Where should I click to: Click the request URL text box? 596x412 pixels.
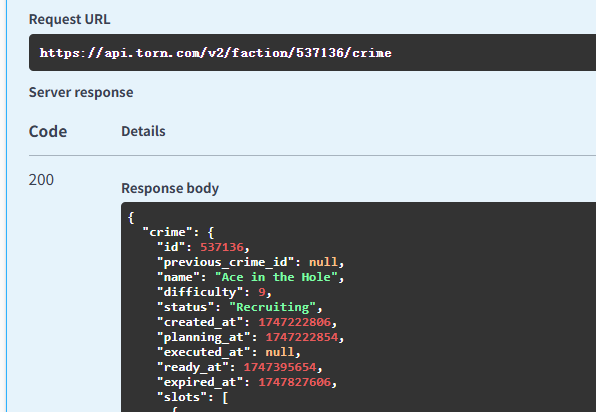(312, 52)
